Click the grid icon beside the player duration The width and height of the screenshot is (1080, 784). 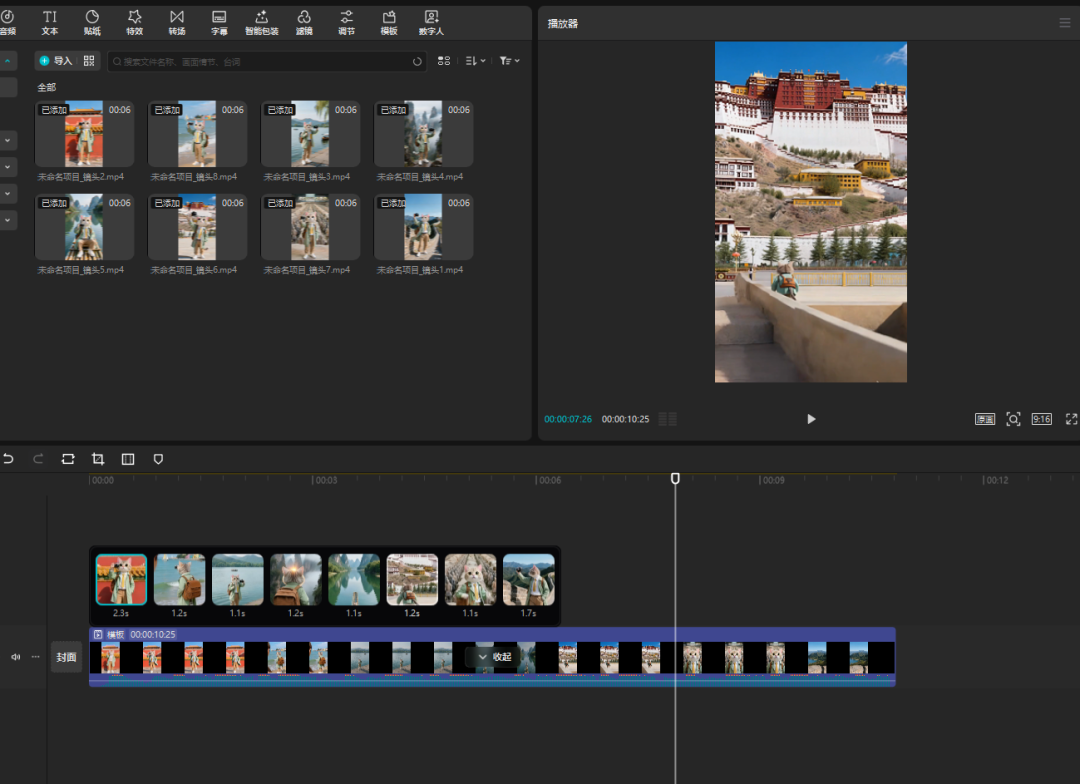tap(667, 419)
